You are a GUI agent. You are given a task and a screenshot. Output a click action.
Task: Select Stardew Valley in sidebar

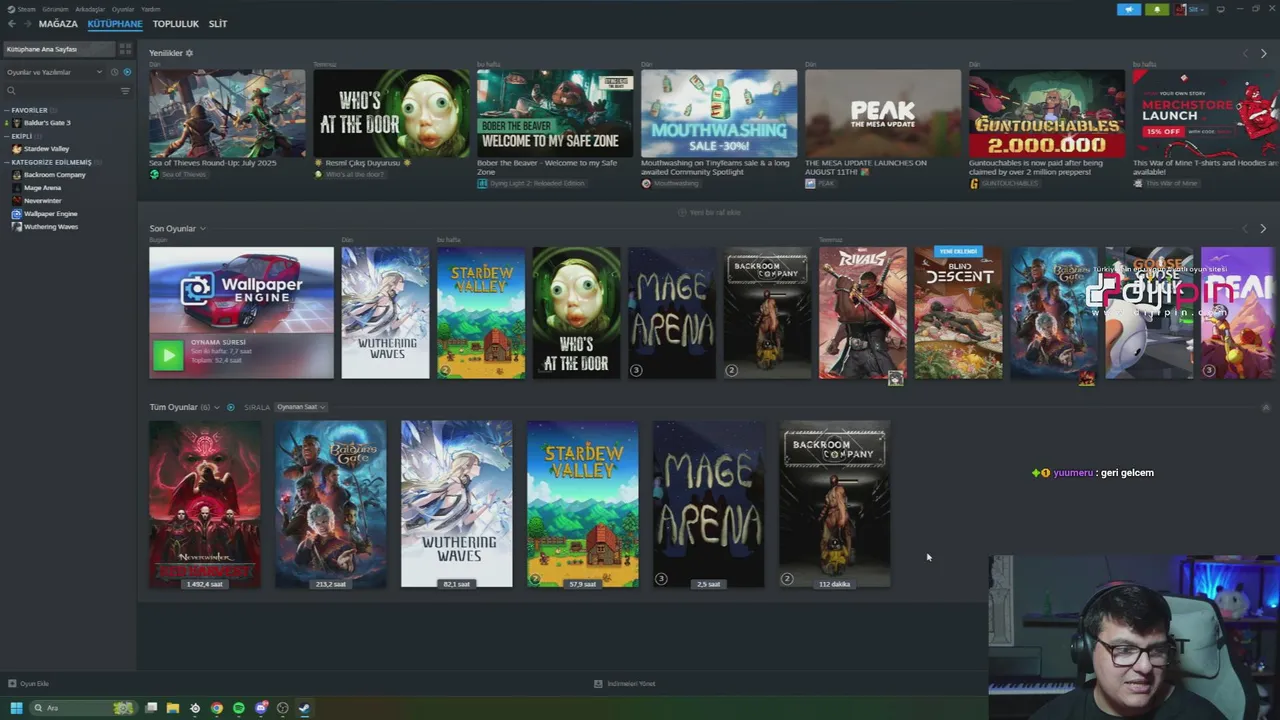(x=46, y=149)
